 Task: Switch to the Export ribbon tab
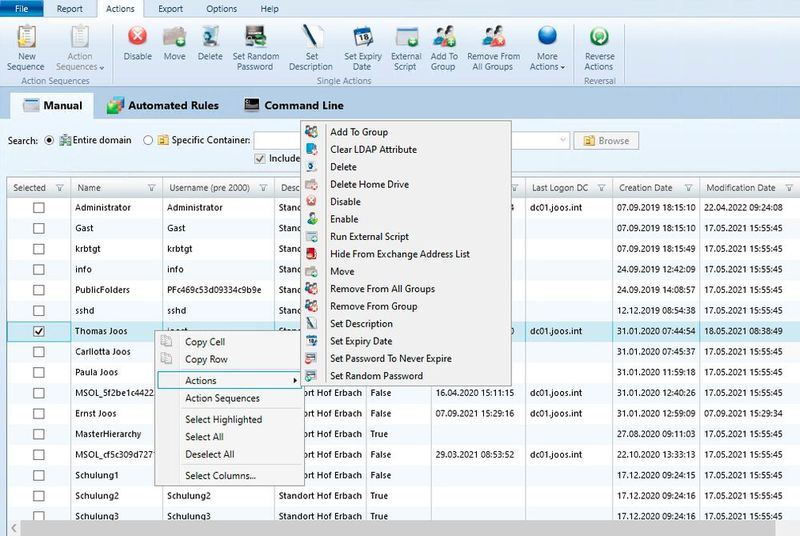[x=170, y=9]
